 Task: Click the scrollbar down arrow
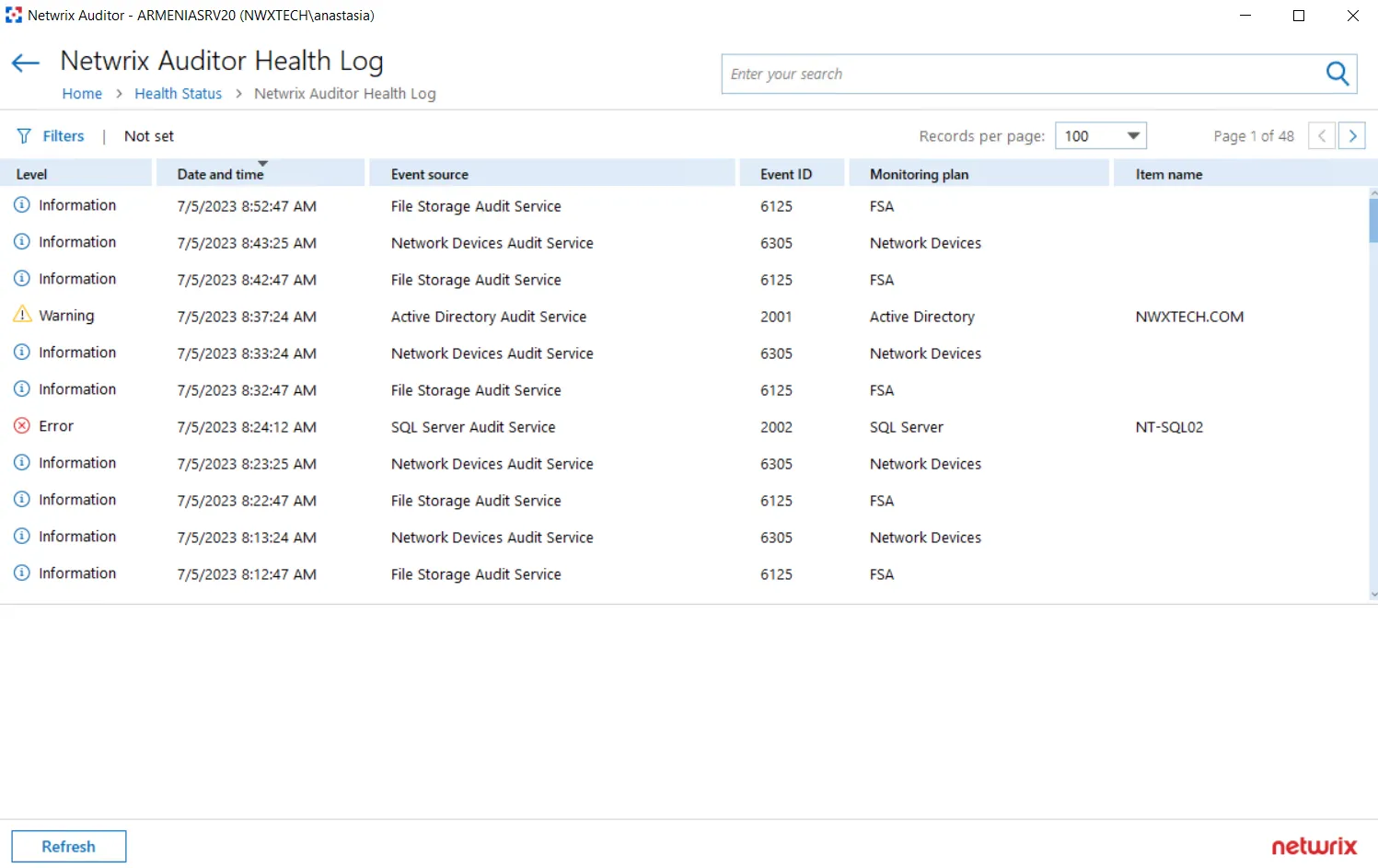[1373, 595]
